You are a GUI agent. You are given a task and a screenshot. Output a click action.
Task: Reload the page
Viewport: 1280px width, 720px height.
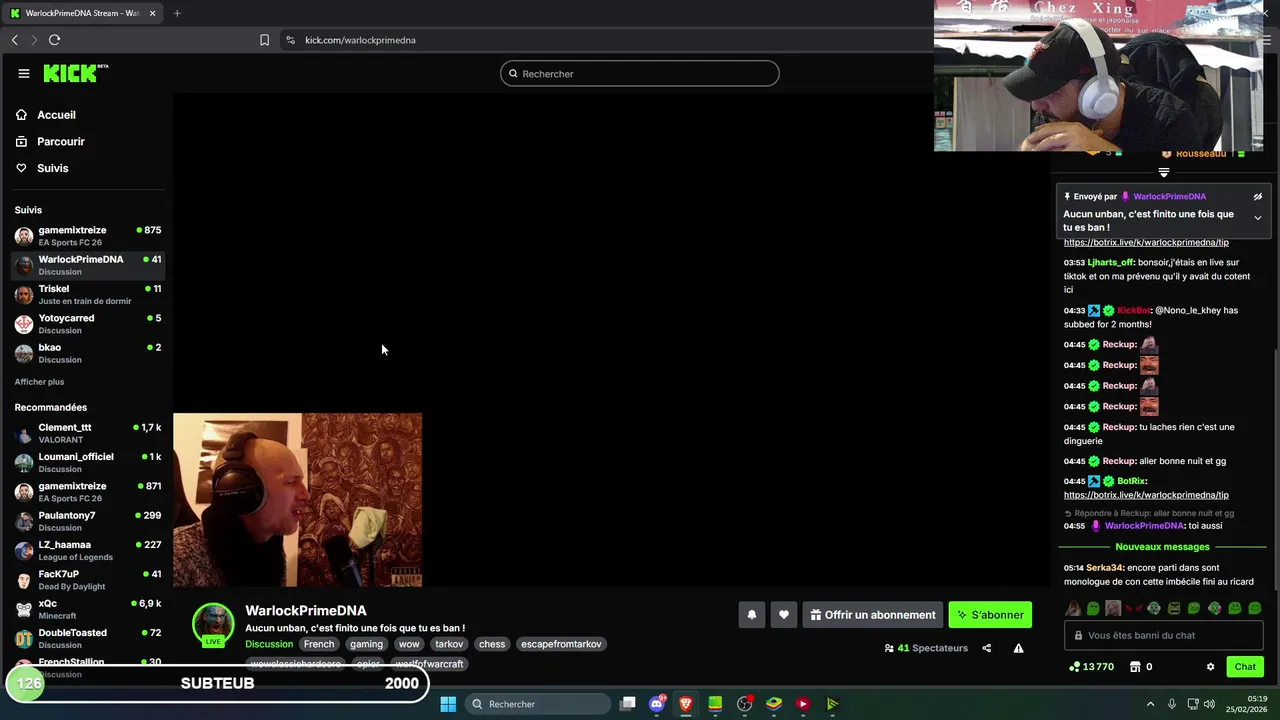[x=54, y=40]
